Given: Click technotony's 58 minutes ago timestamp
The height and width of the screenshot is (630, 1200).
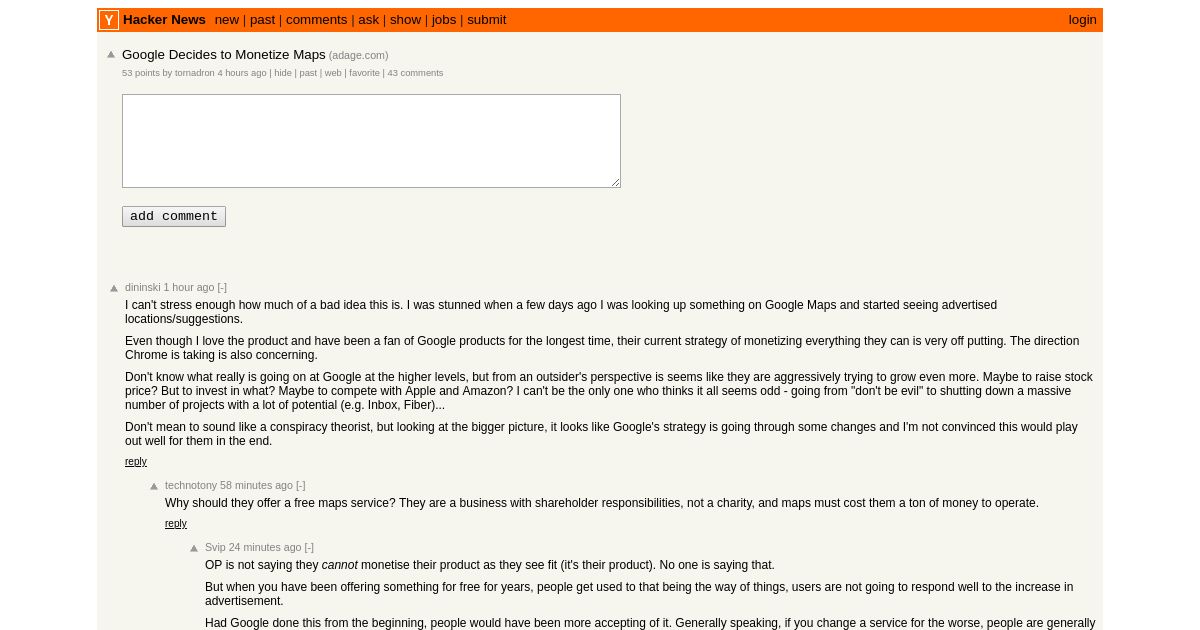Looking at the screenshot, I should point(257,485).
